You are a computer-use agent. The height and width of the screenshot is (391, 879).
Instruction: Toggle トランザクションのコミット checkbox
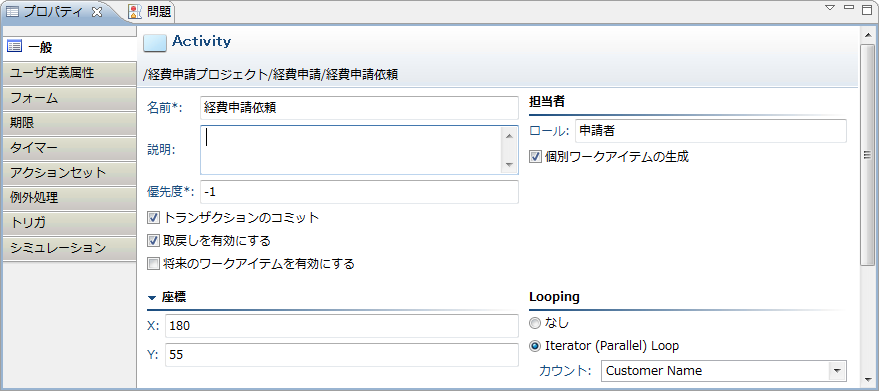point(153,218)
